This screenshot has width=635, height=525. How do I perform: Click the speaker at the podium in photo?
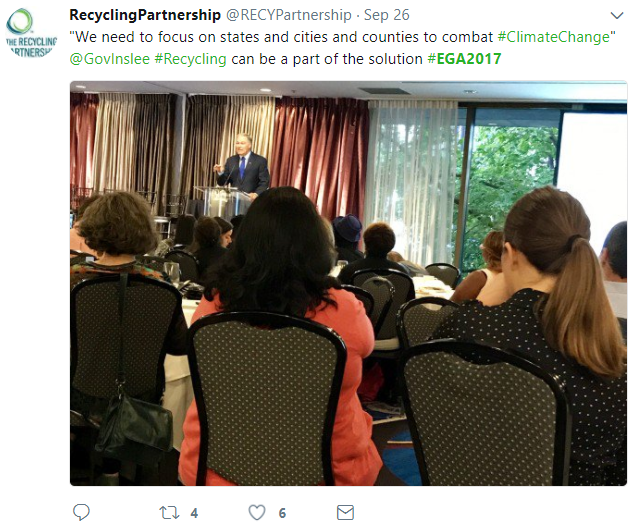click(x=242, y=165)
